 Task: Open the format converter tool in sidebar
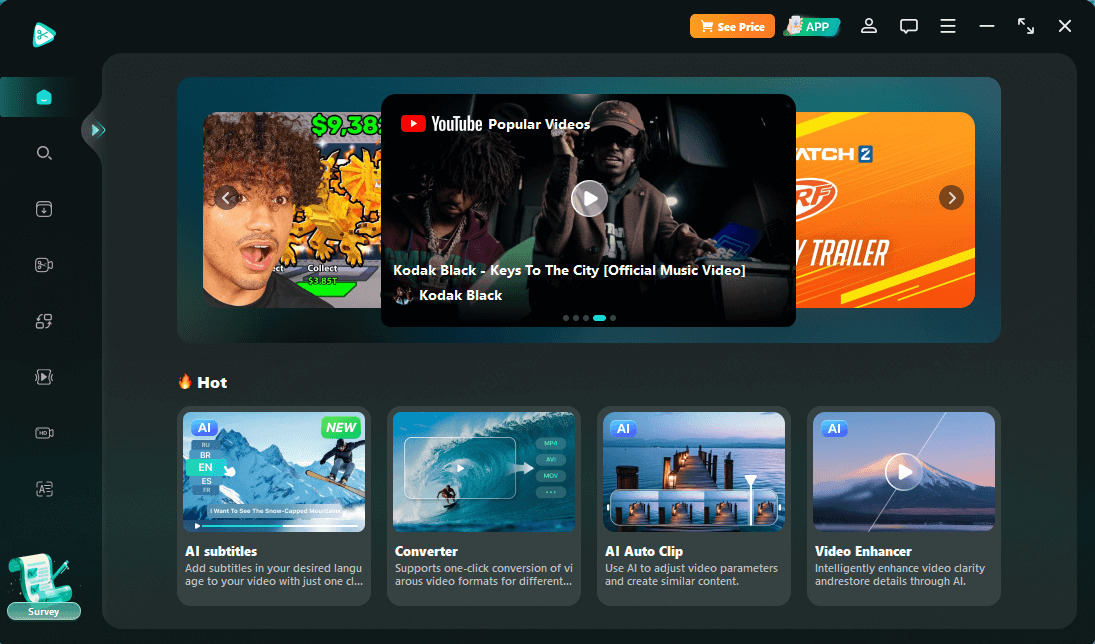coord(44,321)
